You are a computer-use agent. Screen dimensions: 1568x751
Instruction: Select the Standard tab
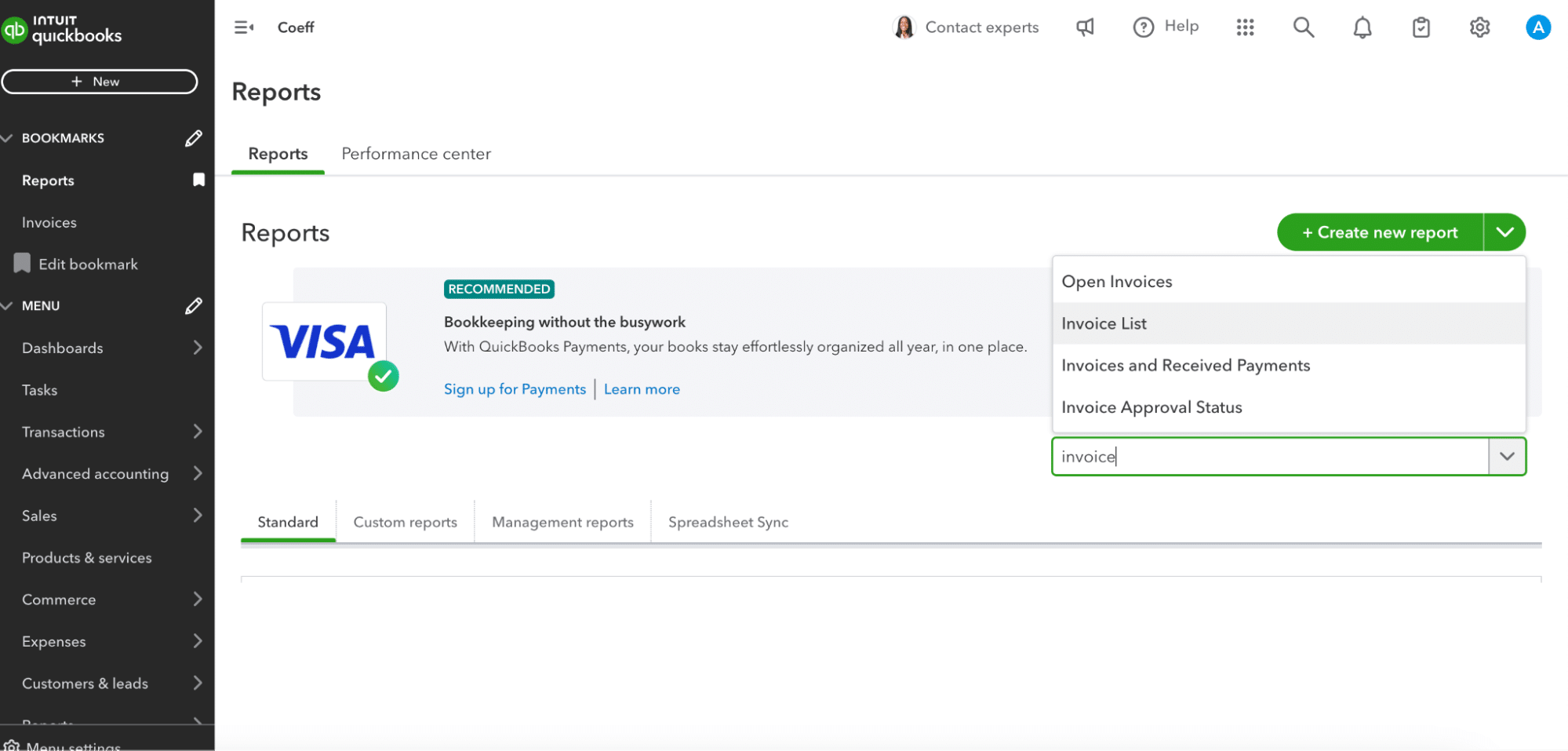pyautogui.click(x=288, y=522)
